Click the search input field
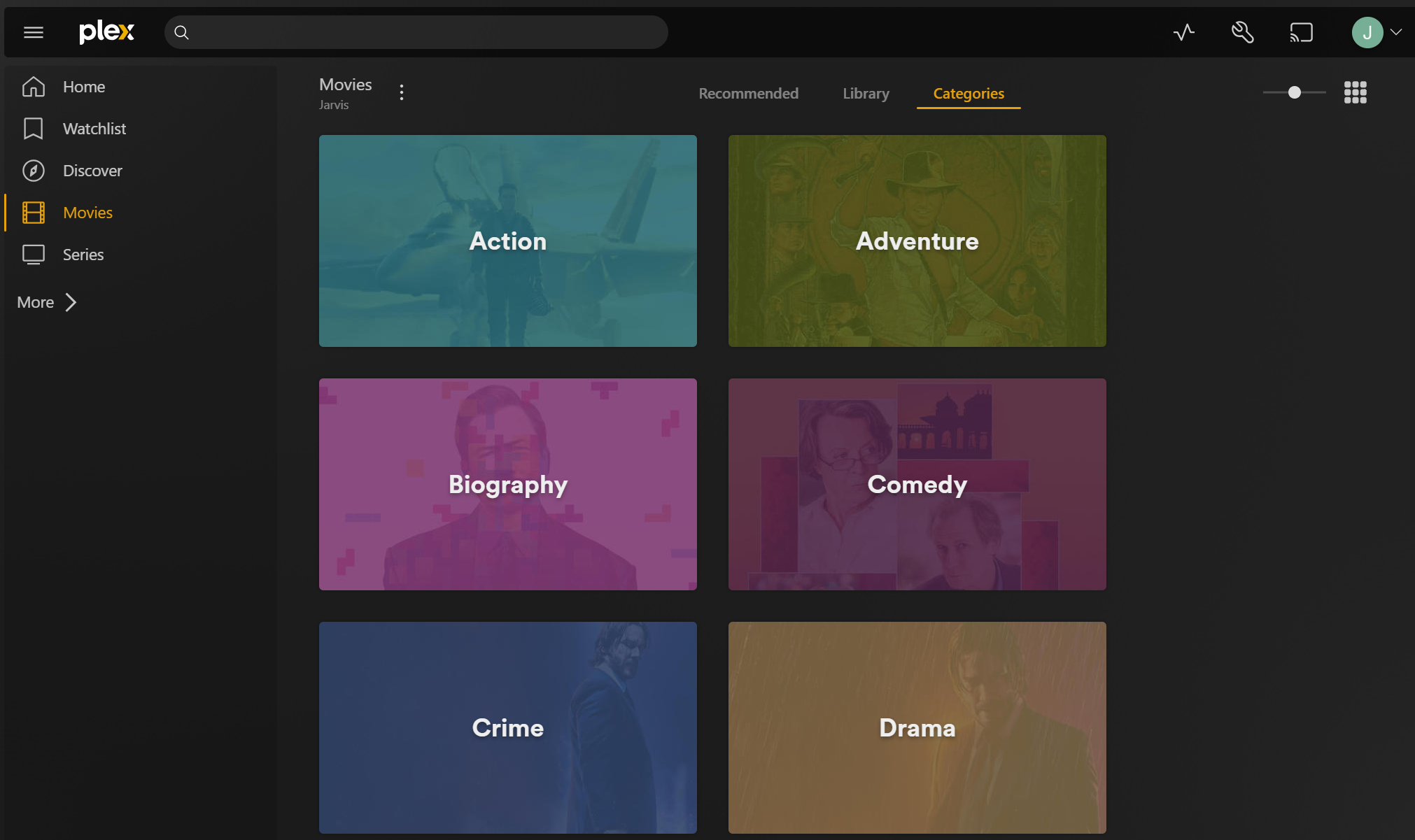Viewport: 1415px width, 840px height. (x=416, y=31)
